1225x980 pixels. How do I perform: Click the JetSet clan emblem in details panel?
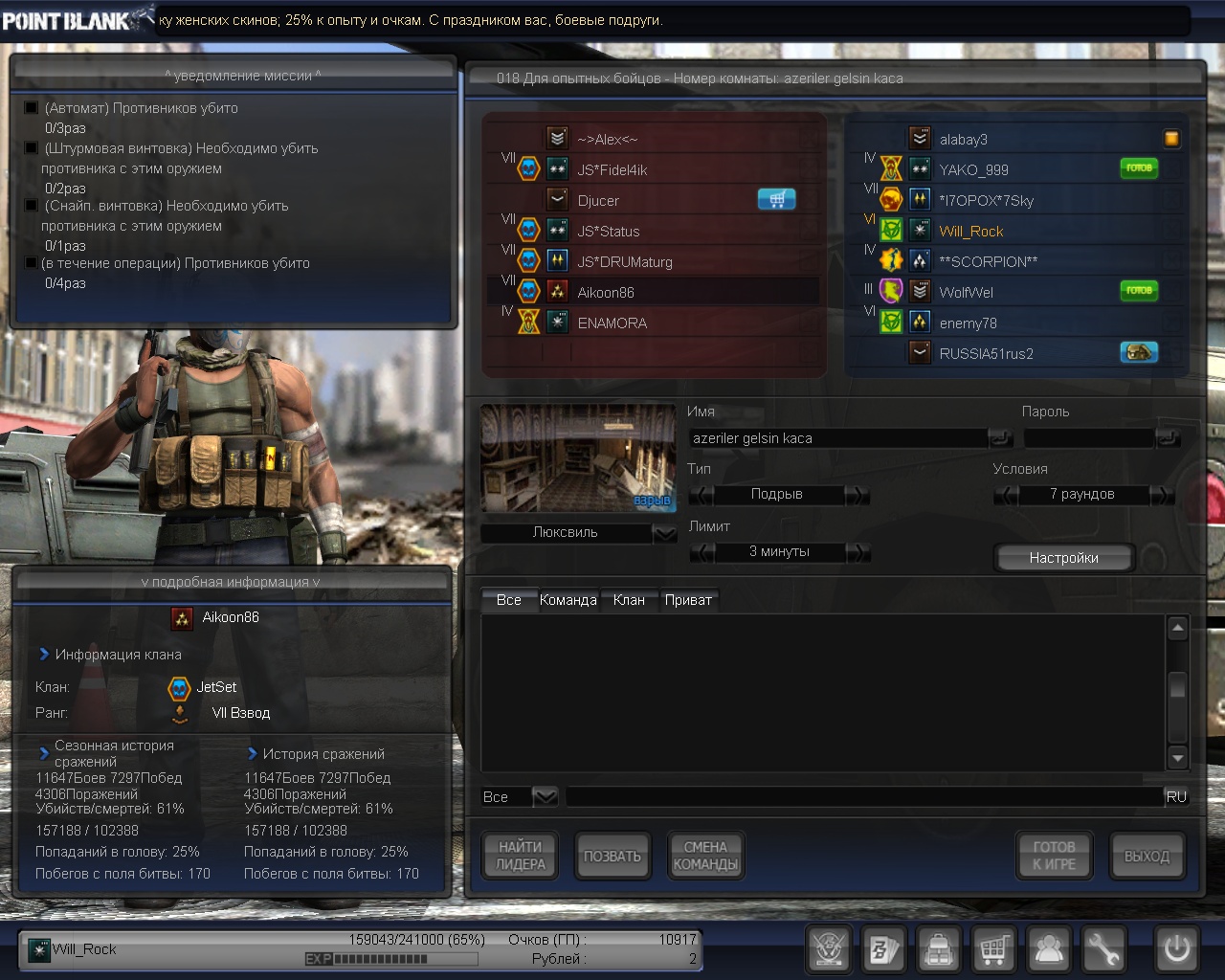pos(179,688)
